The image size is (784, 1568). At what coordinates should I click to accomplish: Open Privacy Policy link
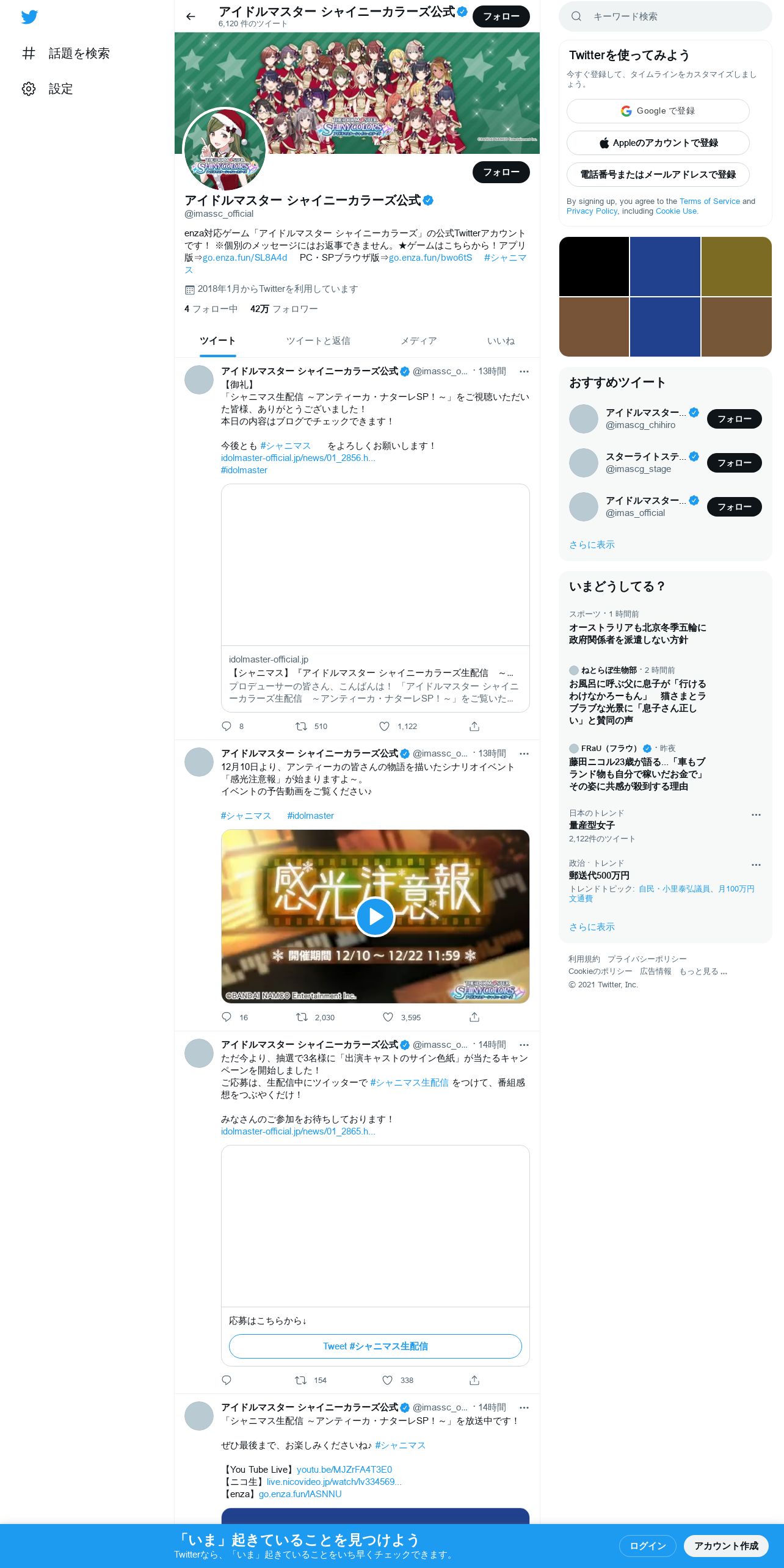point(592,211)
